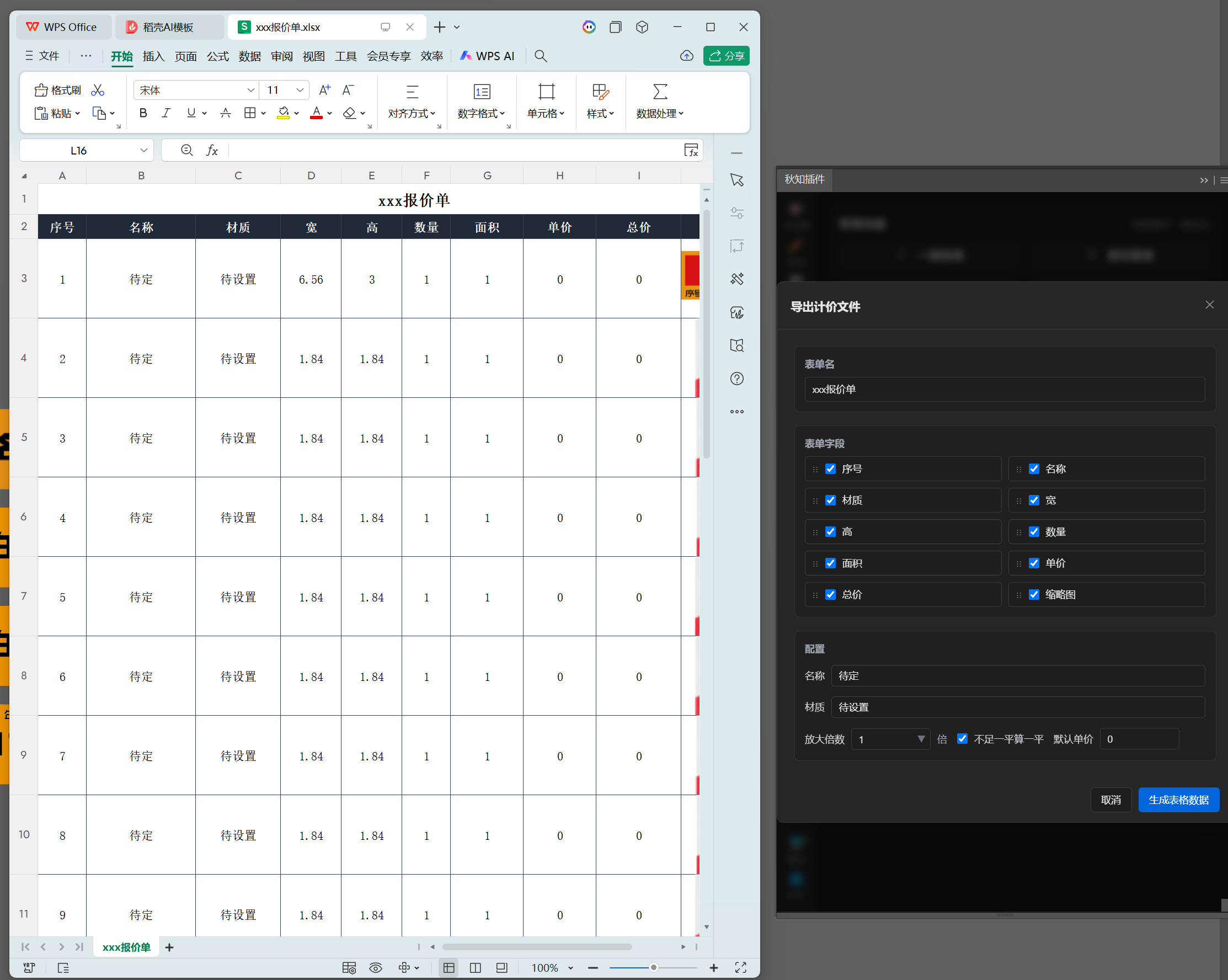
Task: Click the Bold formatting icon
Action: (143, 113)
